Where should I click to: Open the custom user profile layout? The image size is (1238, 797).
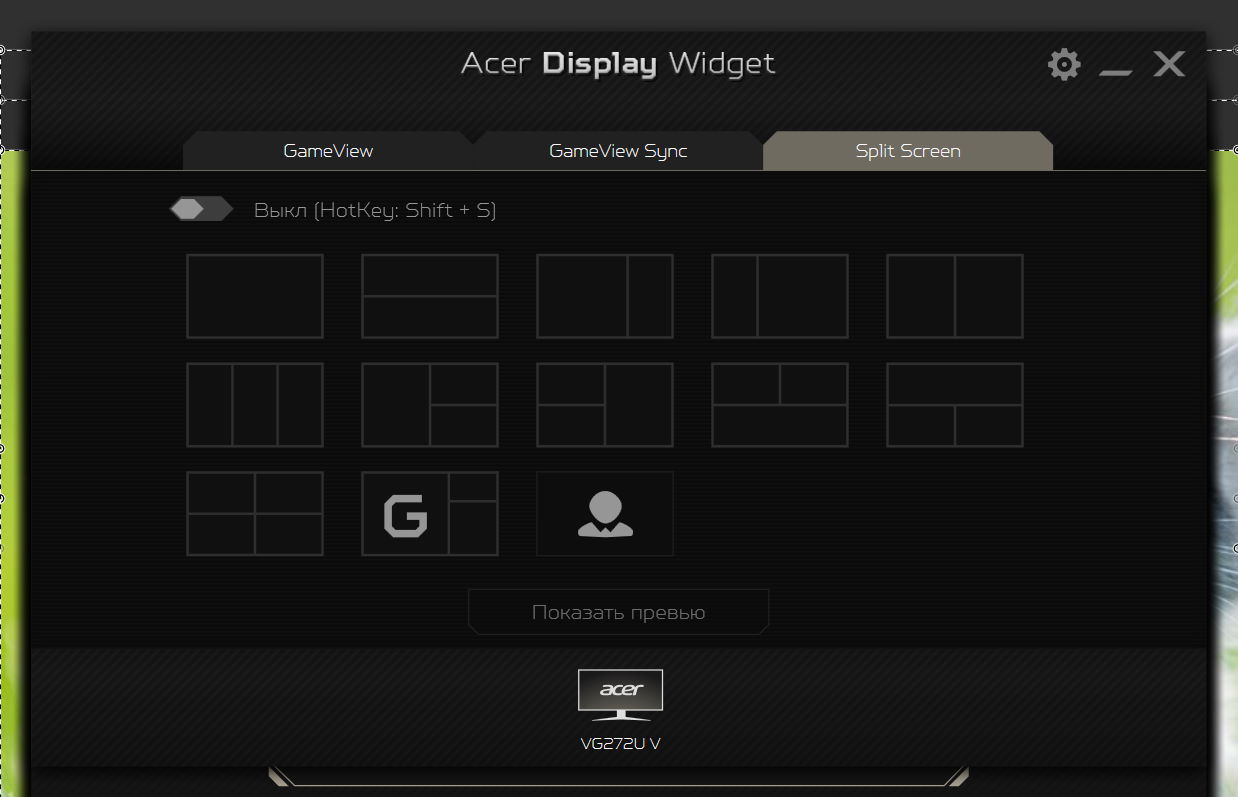(605, 514)
